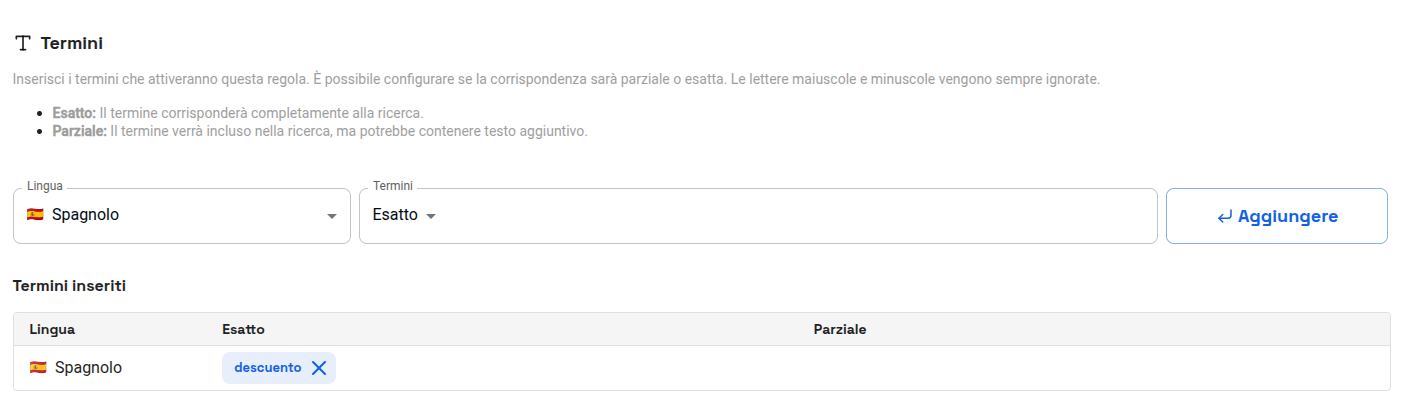Click the Spanish flag in table row
Viewport: 1419px width, 414px height.
[38, 368]
